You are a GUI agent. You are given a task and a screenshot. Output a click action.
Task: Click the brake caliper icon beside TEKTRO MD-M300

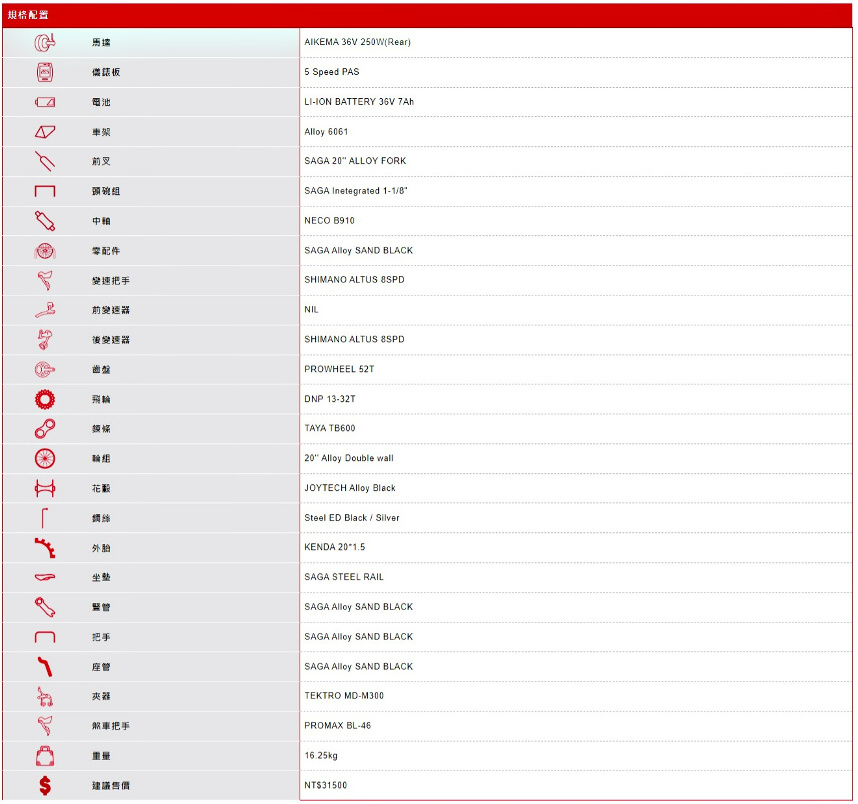pos(45,697)
